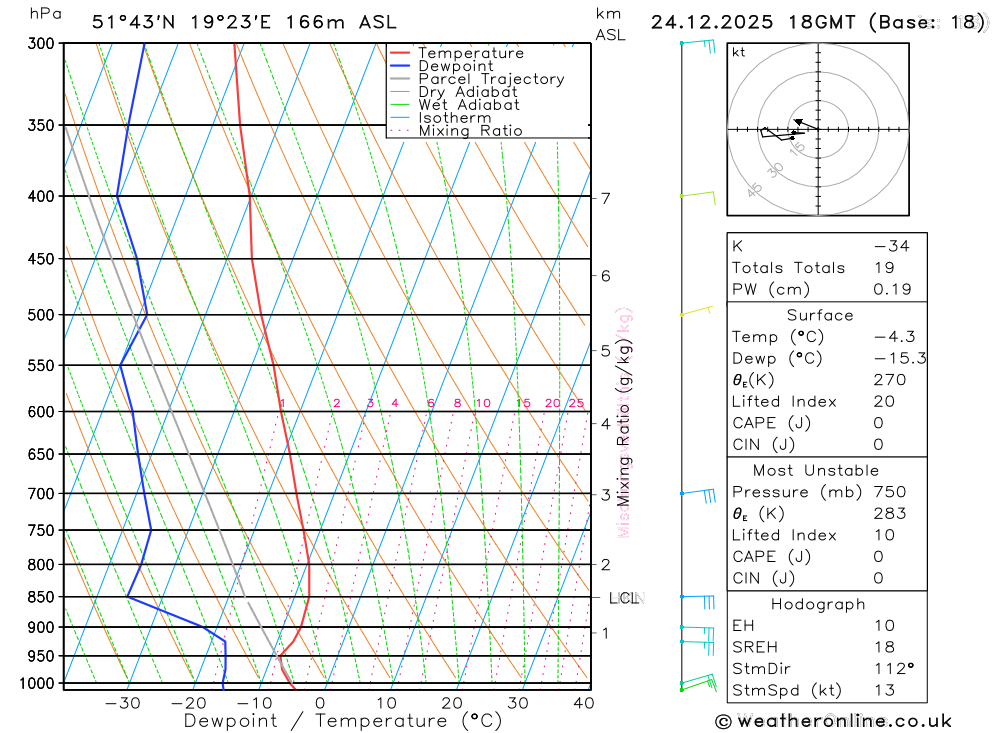Click the Parcel Trajectory legend label text

point(492,79)
